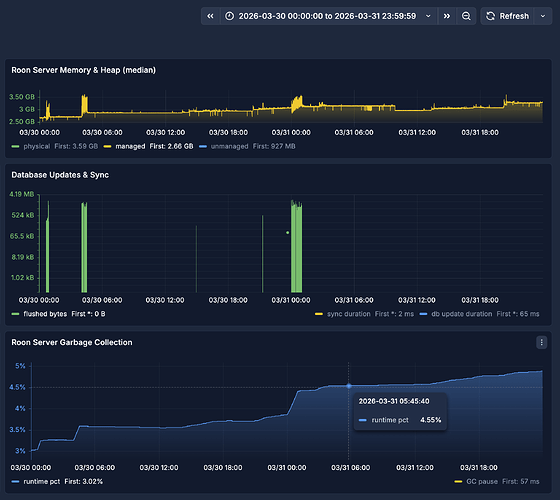560x500 pixels.
Task: Click the yellow managed color swatch
Action: [x=108, y=146]
